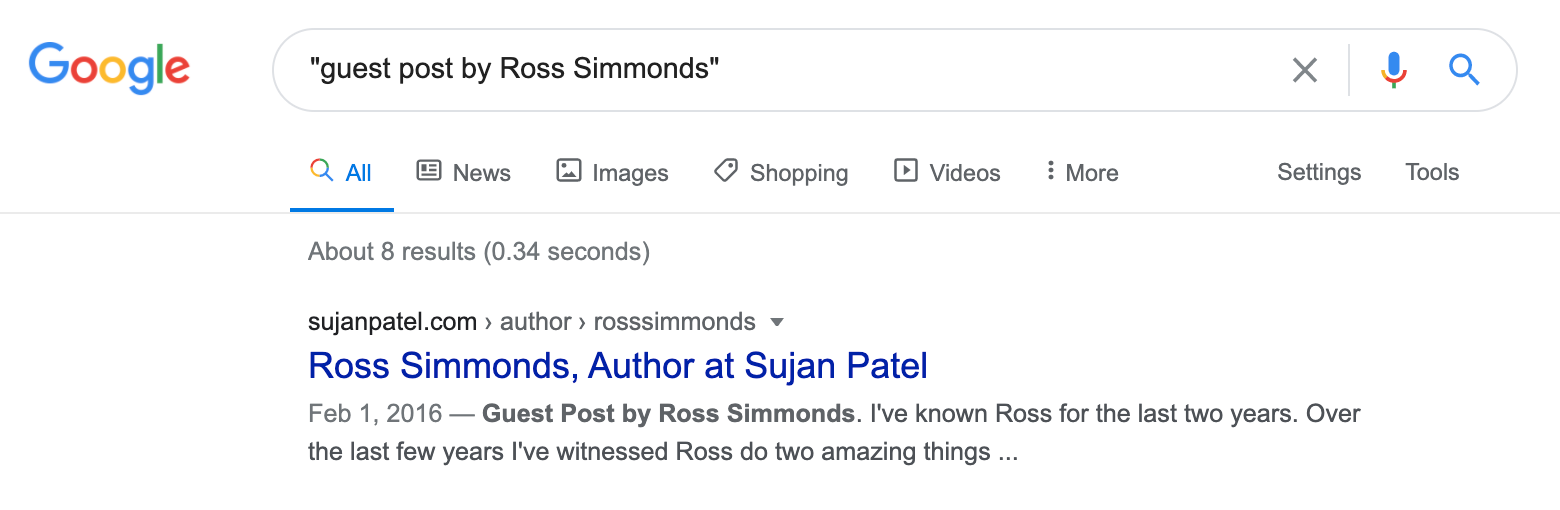Click the Images tab icon
Image resolution: width=1560 pixels, height=510 pixels.
point(568,171)
